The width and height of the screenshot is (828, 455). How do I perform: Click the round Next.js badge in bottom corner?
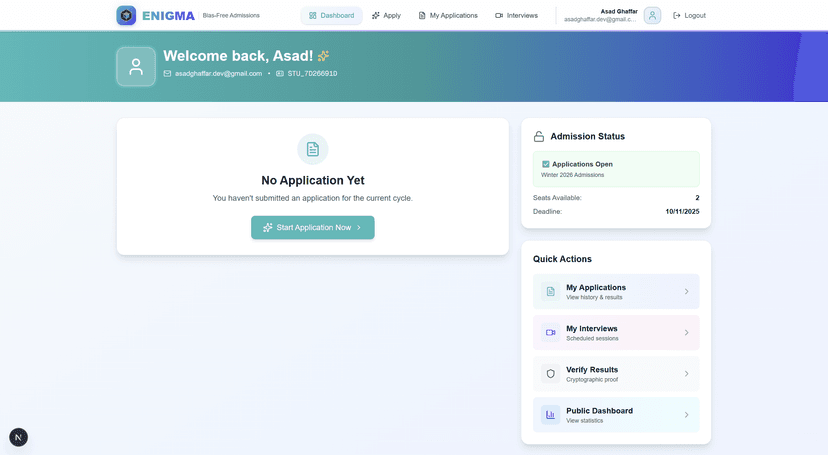point(18,437)
